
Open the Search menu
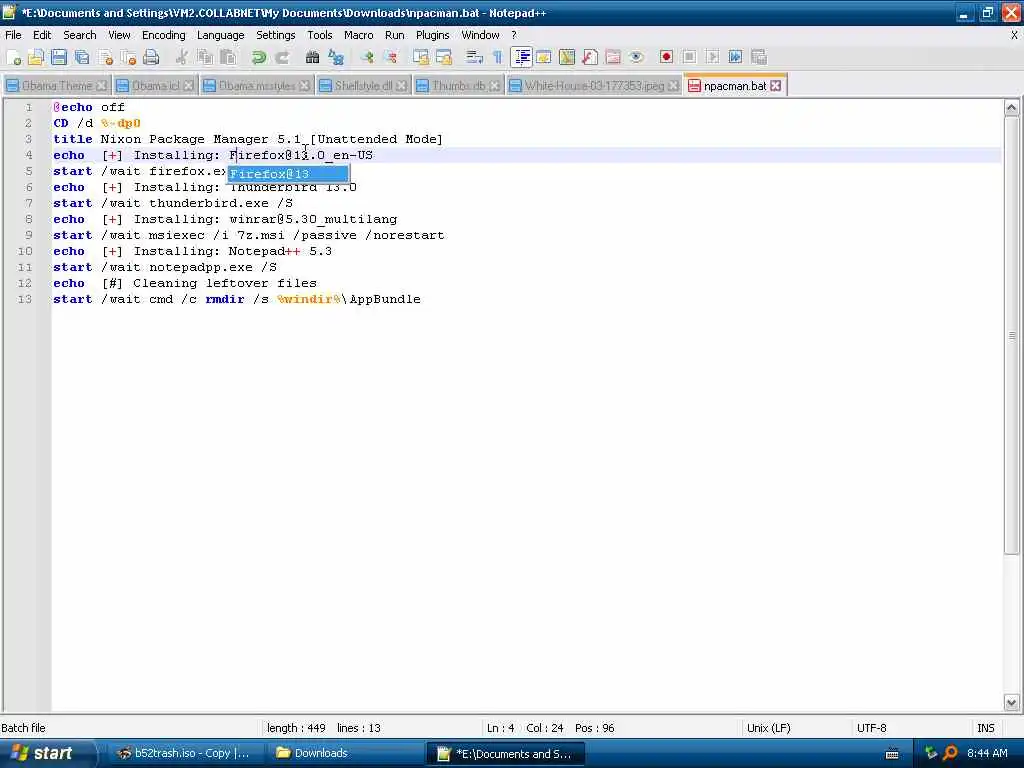80,35
